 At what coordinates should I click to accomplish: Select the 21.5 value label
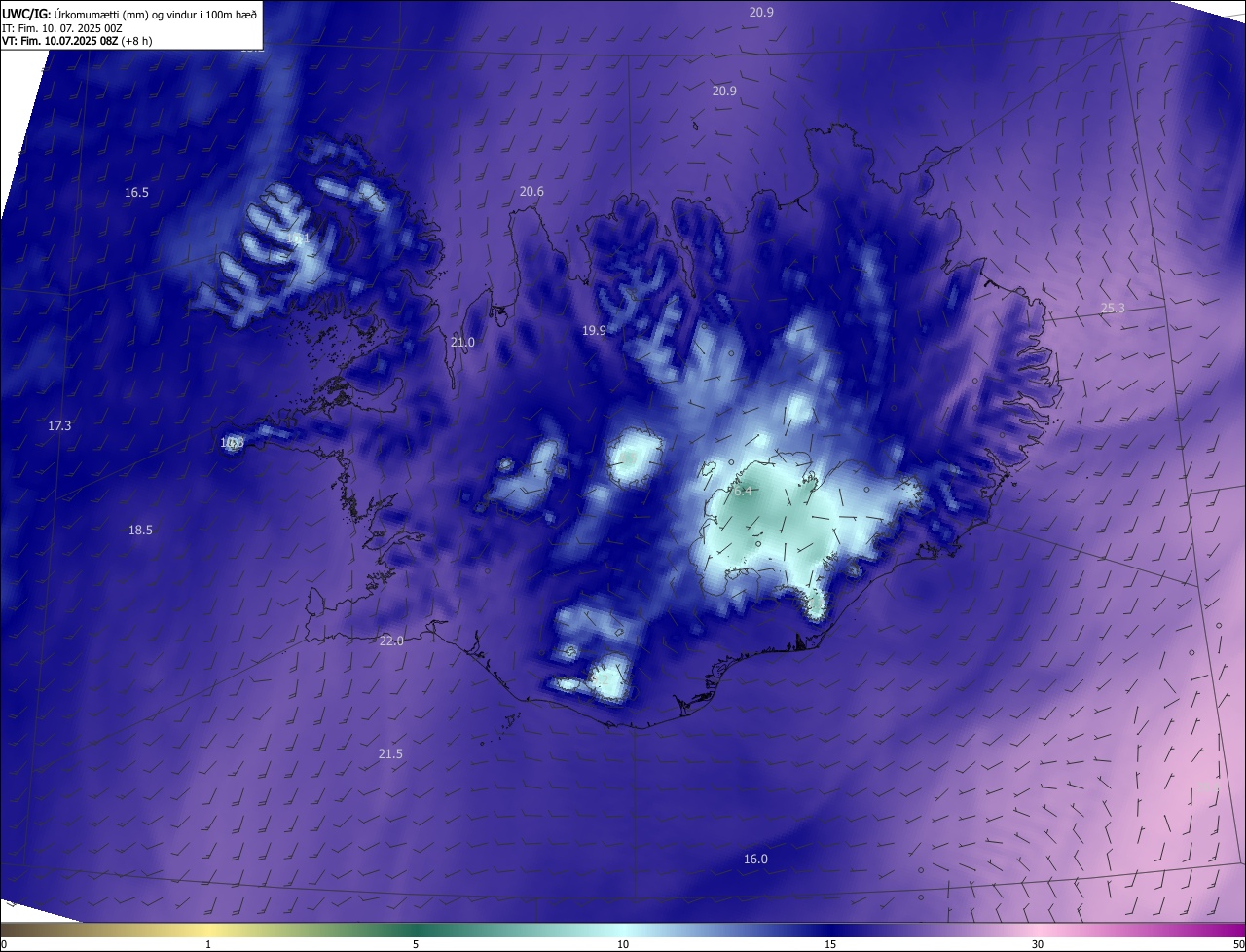[x=390, y=754]
